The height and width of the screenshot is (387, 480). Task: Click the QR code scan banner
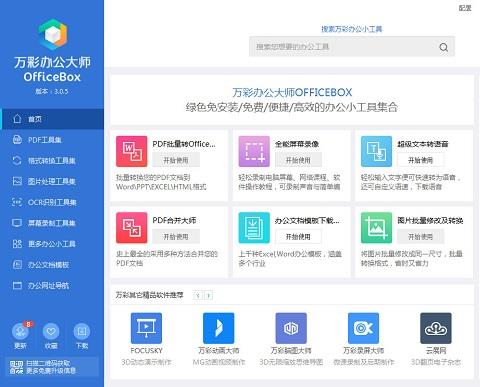point(52,367)
